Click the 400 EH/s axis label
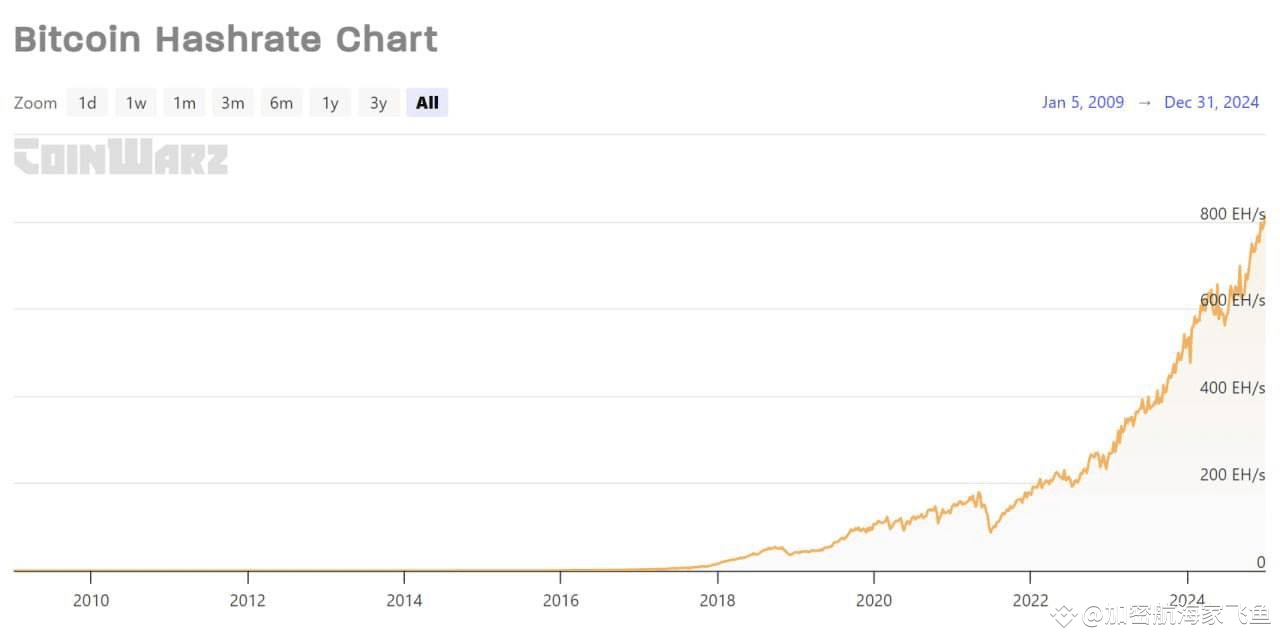 click(x=1232, y=388)
